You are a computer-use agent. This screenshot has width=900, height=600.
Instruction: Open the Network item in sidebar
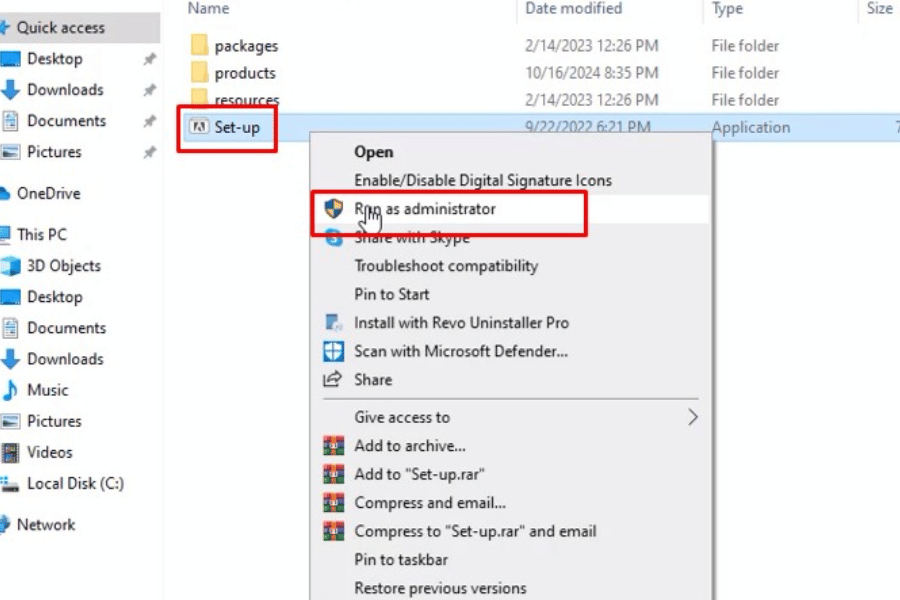click(x=46, y=525)
